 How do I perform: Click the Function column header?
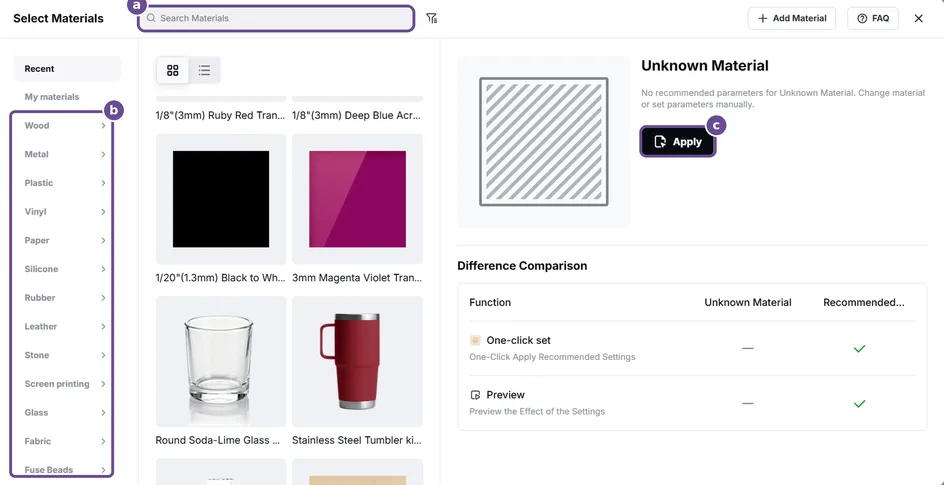490,303
